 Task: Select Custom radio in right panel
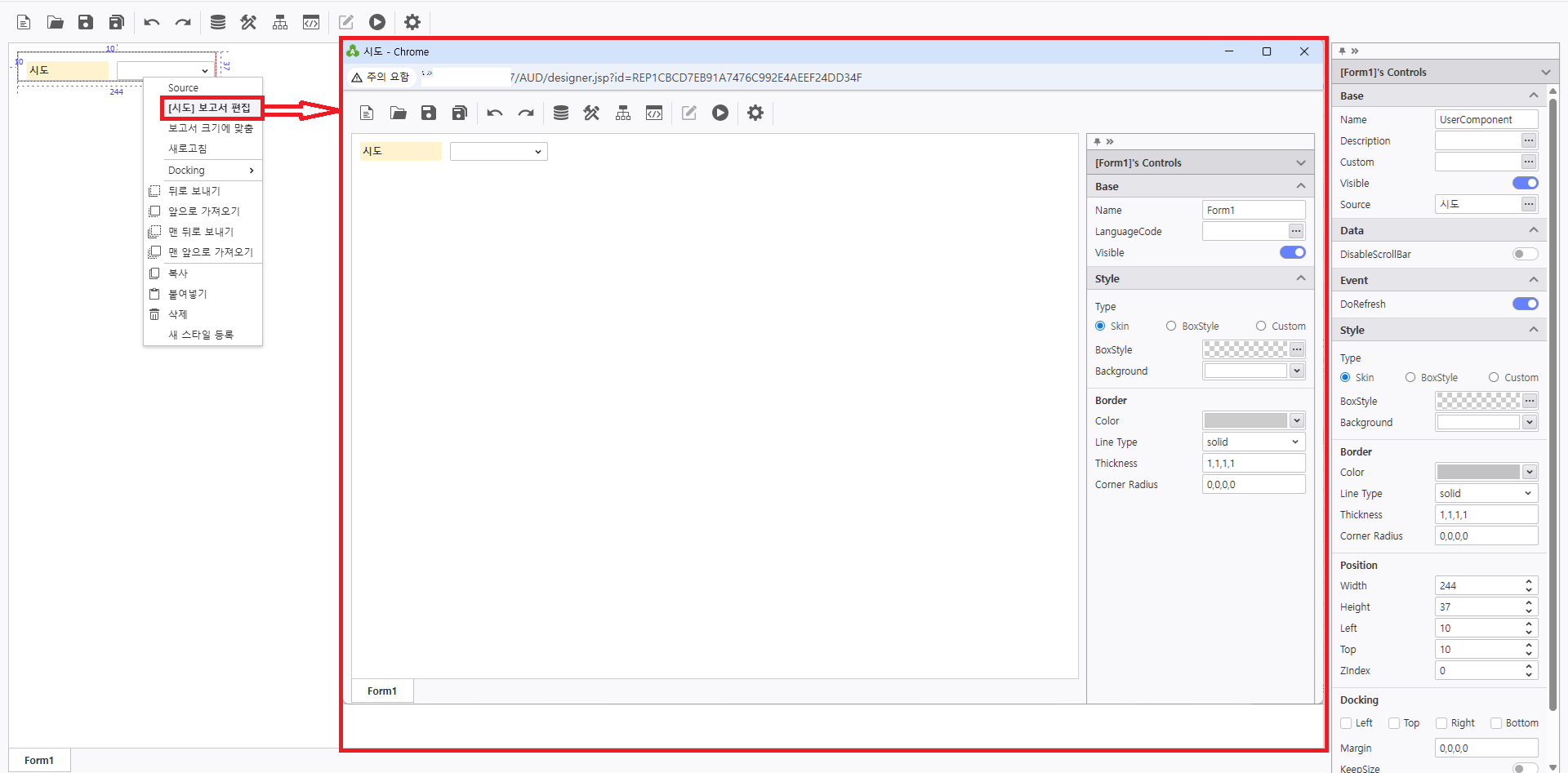(1494, 377)
